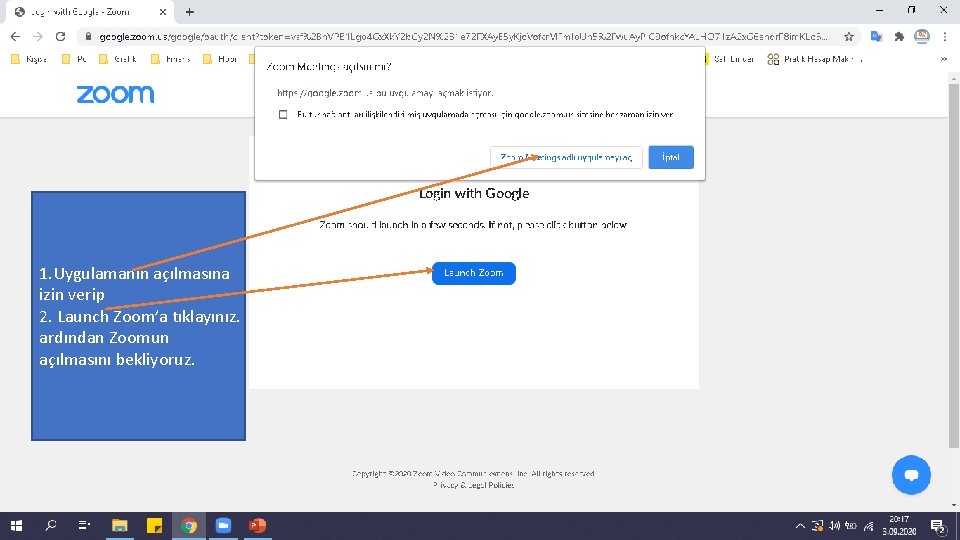Open File Explorer from the taskbar
This screenshot has width=960, height=540.
pos(119,525)
